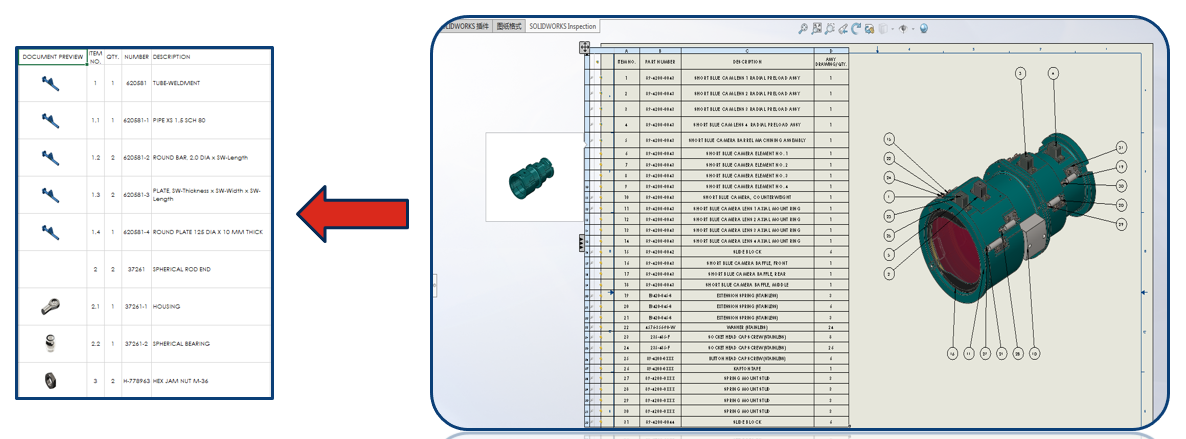The height and width of the screenshot is (439, 1186).
Task: Click the TUBE-WELDMENT preview thumbnail
Action: click(x=50, y=84)
